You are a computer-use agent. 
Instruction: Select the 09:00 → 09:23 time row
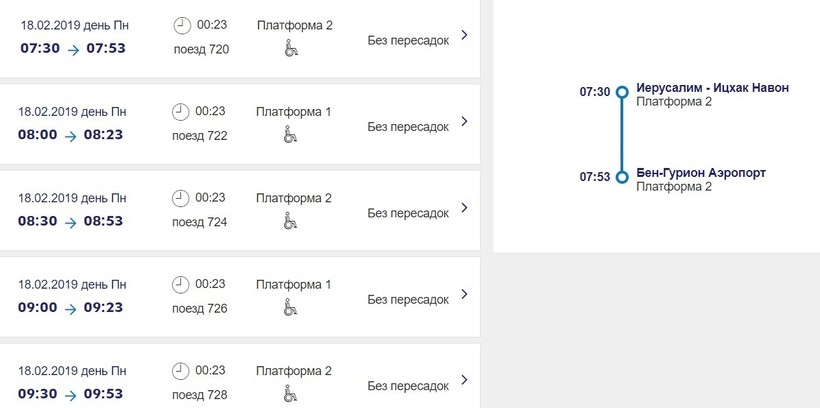pyautogui.click(x=70, y=308)
